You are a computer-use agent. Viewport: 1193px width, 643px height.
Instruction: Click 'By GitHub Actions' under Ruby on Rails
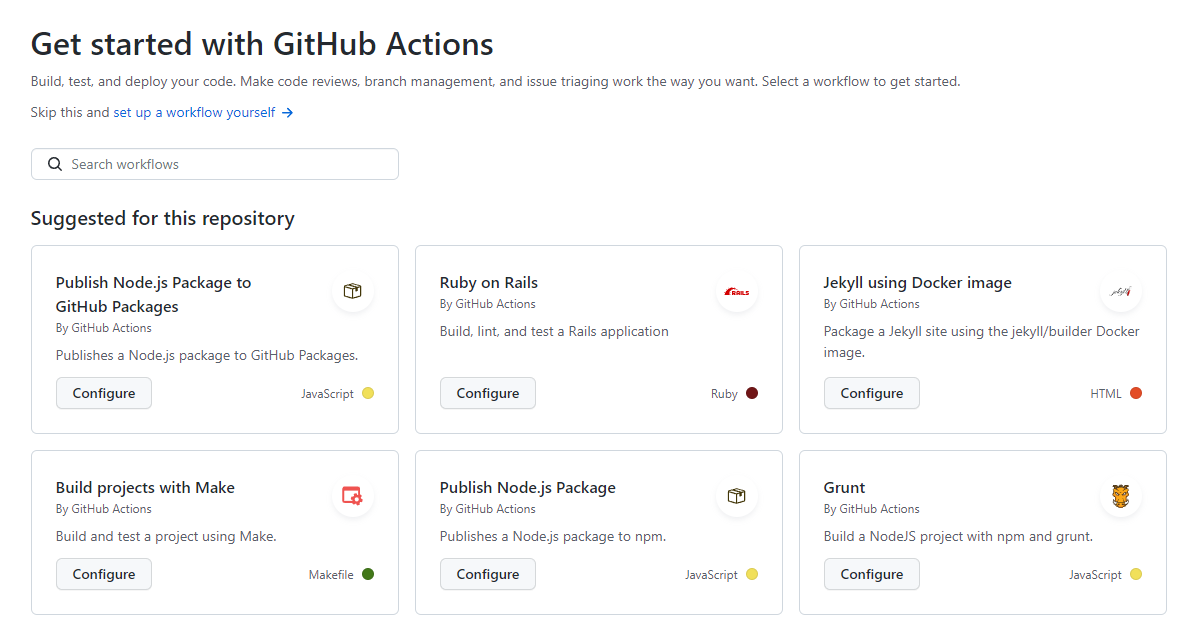coord(488,304)
